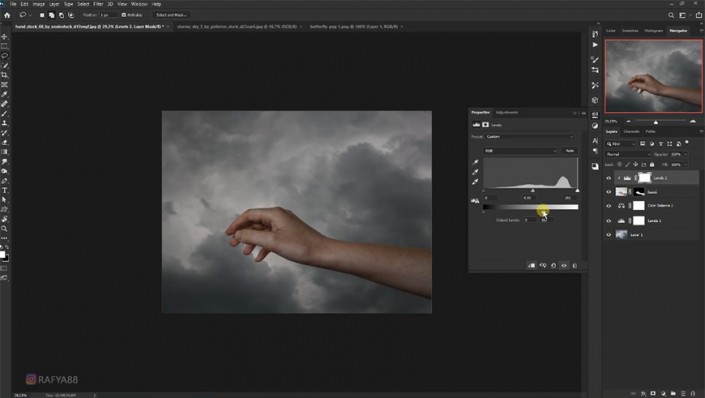The image size is (705, 398).
Task: Click the Navigator zoom slider handle
Action: (656, 122)
